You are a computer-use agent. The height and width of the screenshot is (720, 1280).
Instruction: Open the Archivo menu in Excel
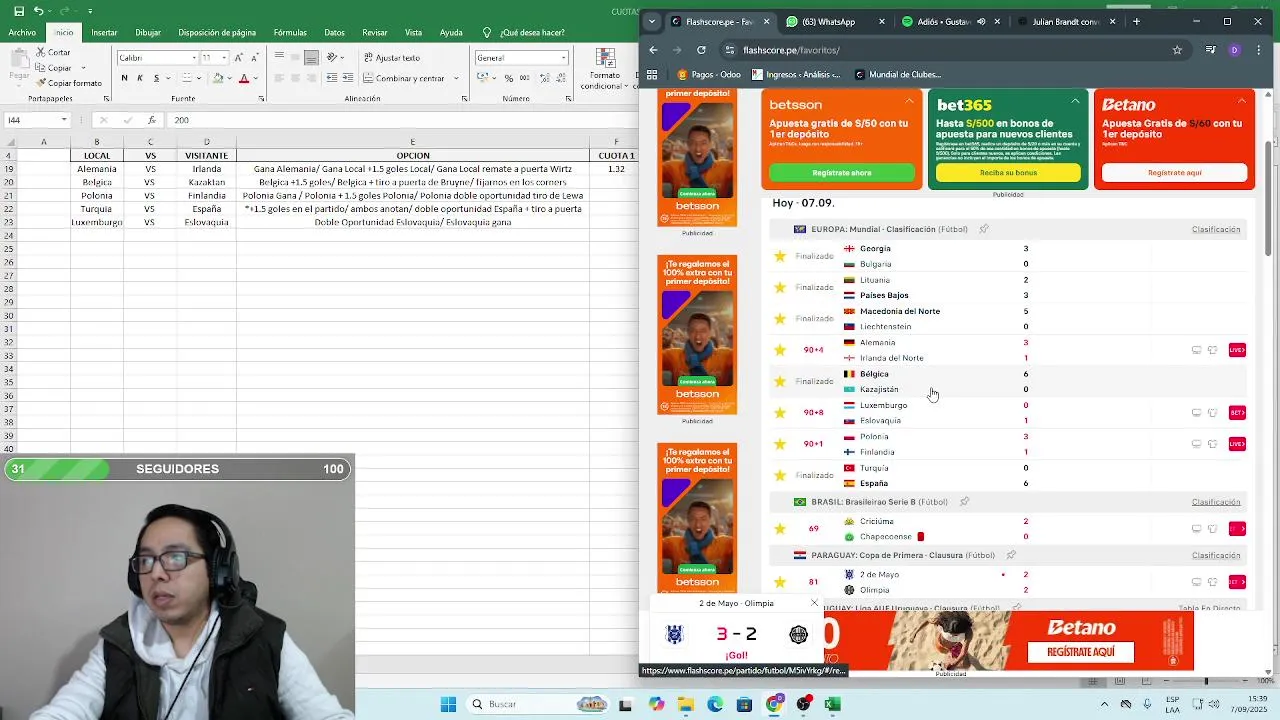(x=22, y=32)
